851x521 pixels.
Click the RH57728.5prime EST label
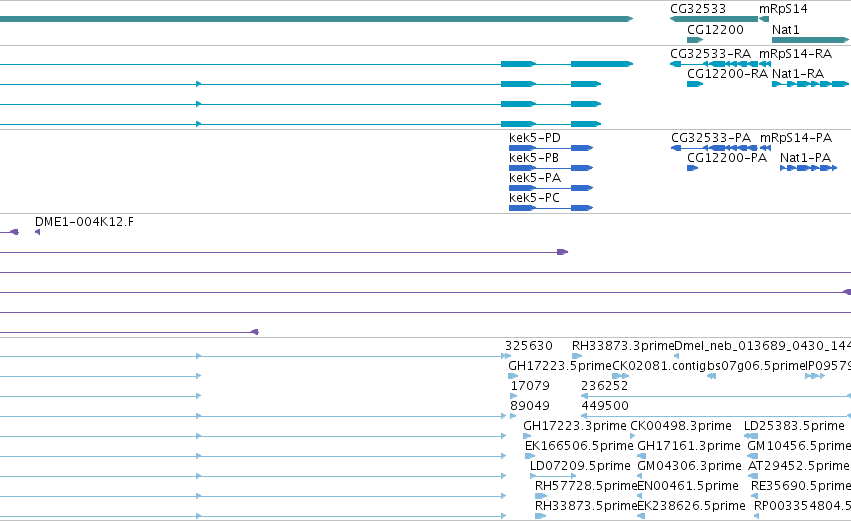point(586,486)
